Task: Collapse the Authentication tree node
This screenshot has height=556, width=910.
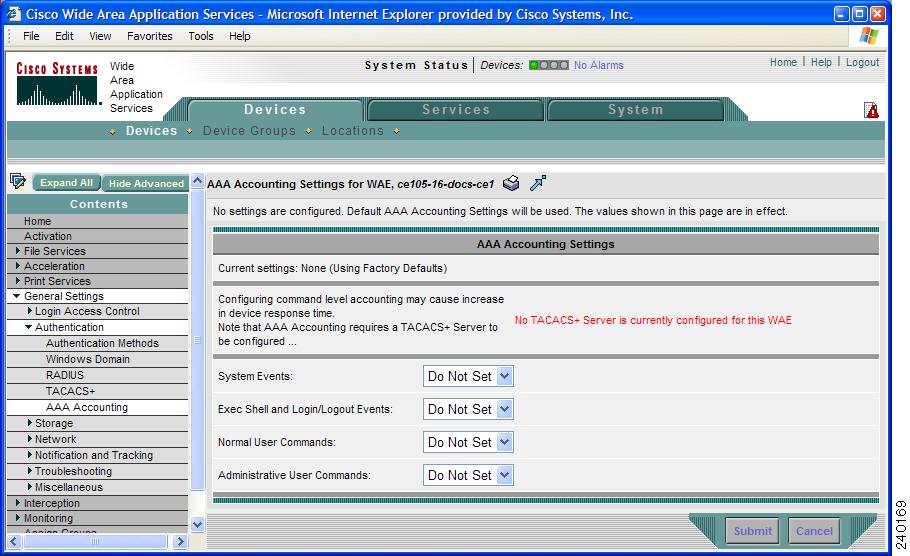Action: click(28, 327)
